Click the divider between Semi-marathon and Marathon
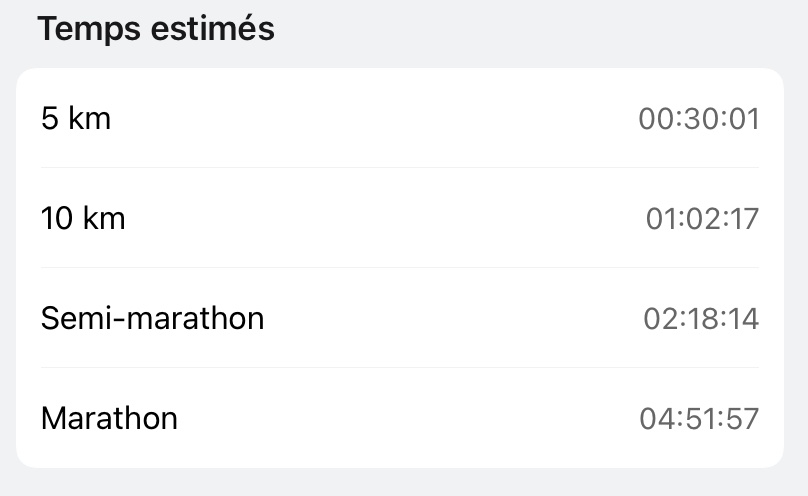This screenshot has height=496, width=808. [x=400, y=368]
